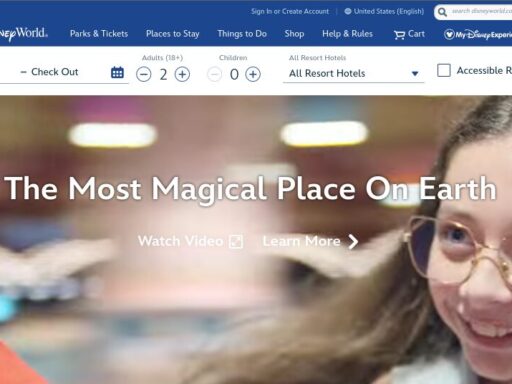Increase the number of adults
Screen dimensions: 512x384
coord(182,74)
